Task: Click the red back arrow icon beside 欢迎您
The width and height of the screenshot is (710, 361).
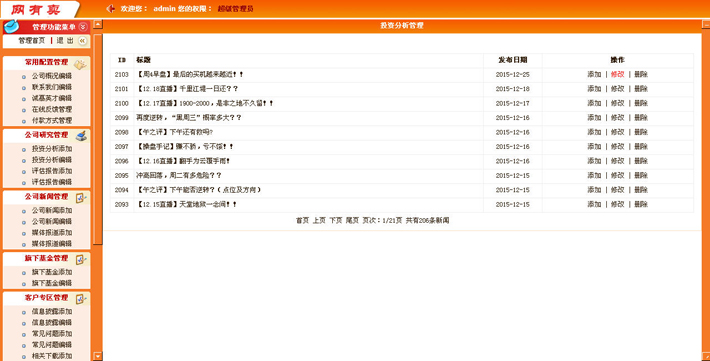Action: click(110, 9)
